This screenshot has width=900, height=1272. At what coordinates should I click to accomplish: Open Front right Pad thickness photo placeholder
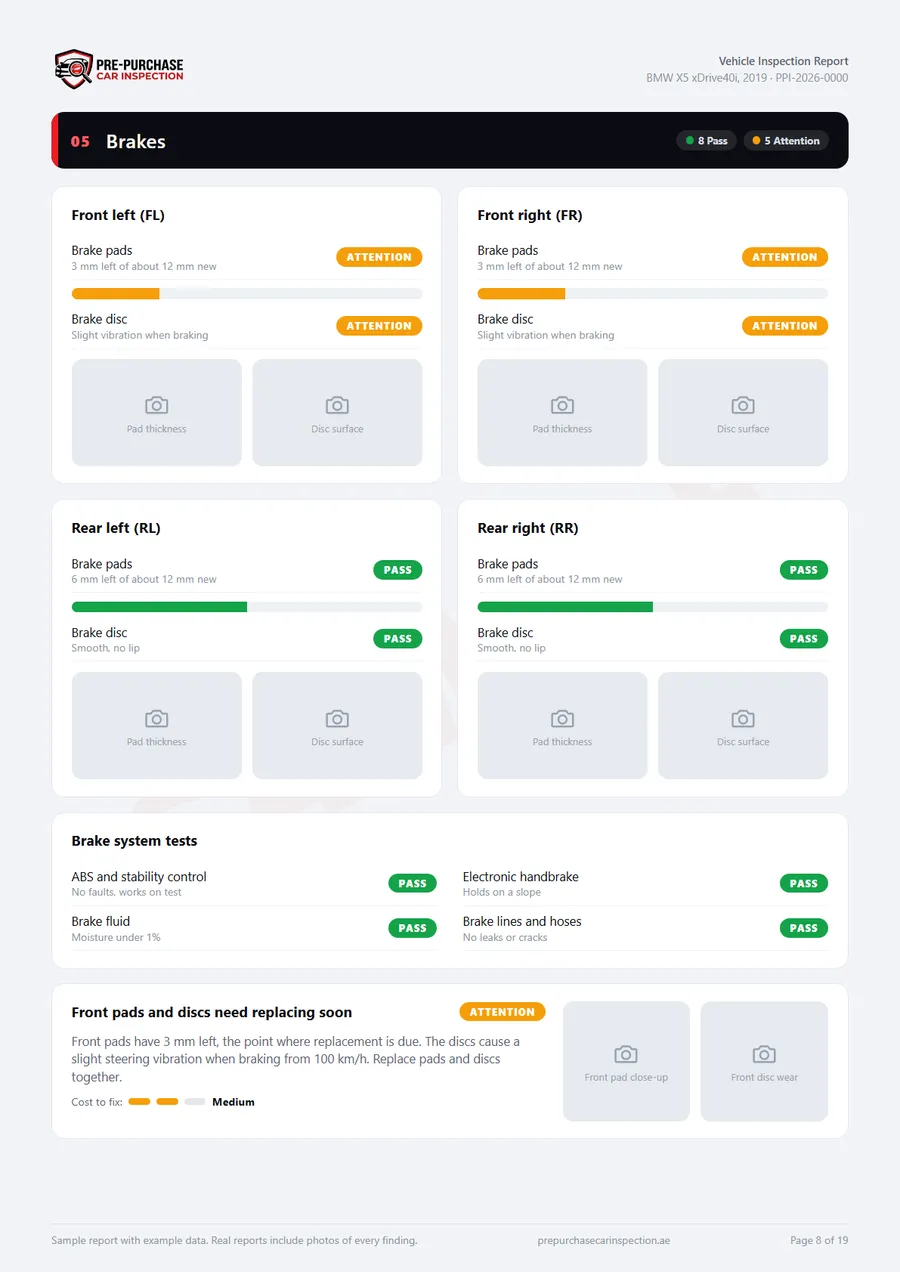pos(563,413)
